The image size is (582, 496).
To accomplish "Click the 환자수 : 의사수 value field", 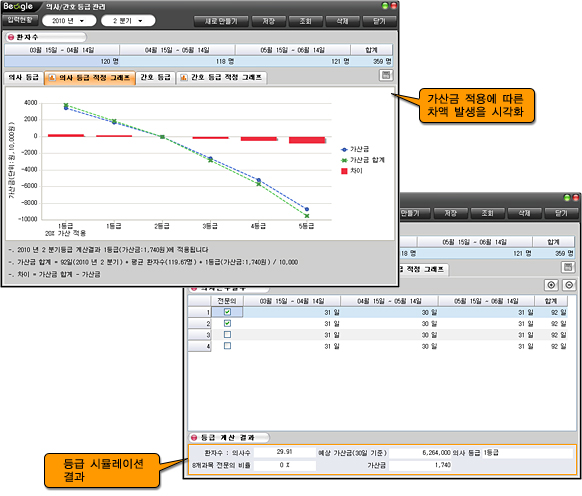I will tap(285, 452).
